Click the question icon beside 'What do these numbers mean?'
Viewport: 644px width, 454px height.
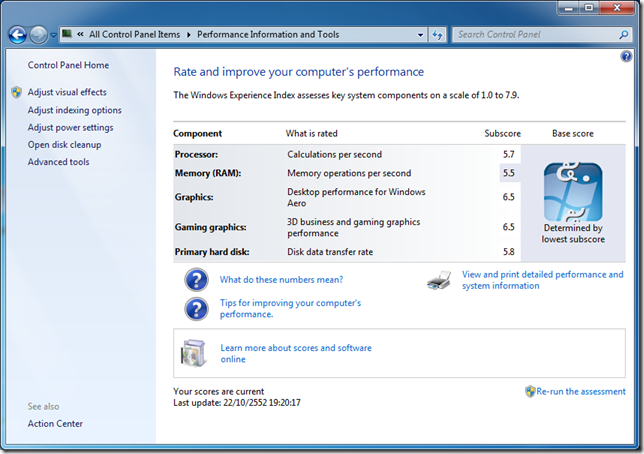pos(195,280)
